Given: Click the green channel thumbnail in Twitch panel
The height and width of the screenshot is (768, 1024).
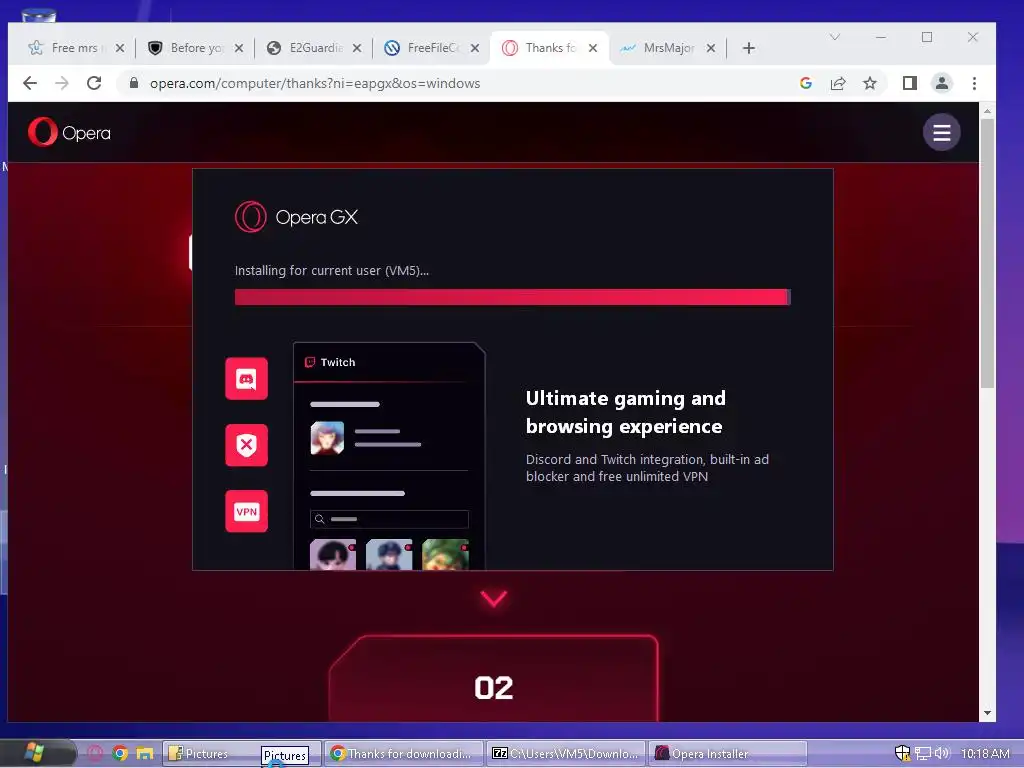Looking at the screenshot, I should click(x=445, y=554).
